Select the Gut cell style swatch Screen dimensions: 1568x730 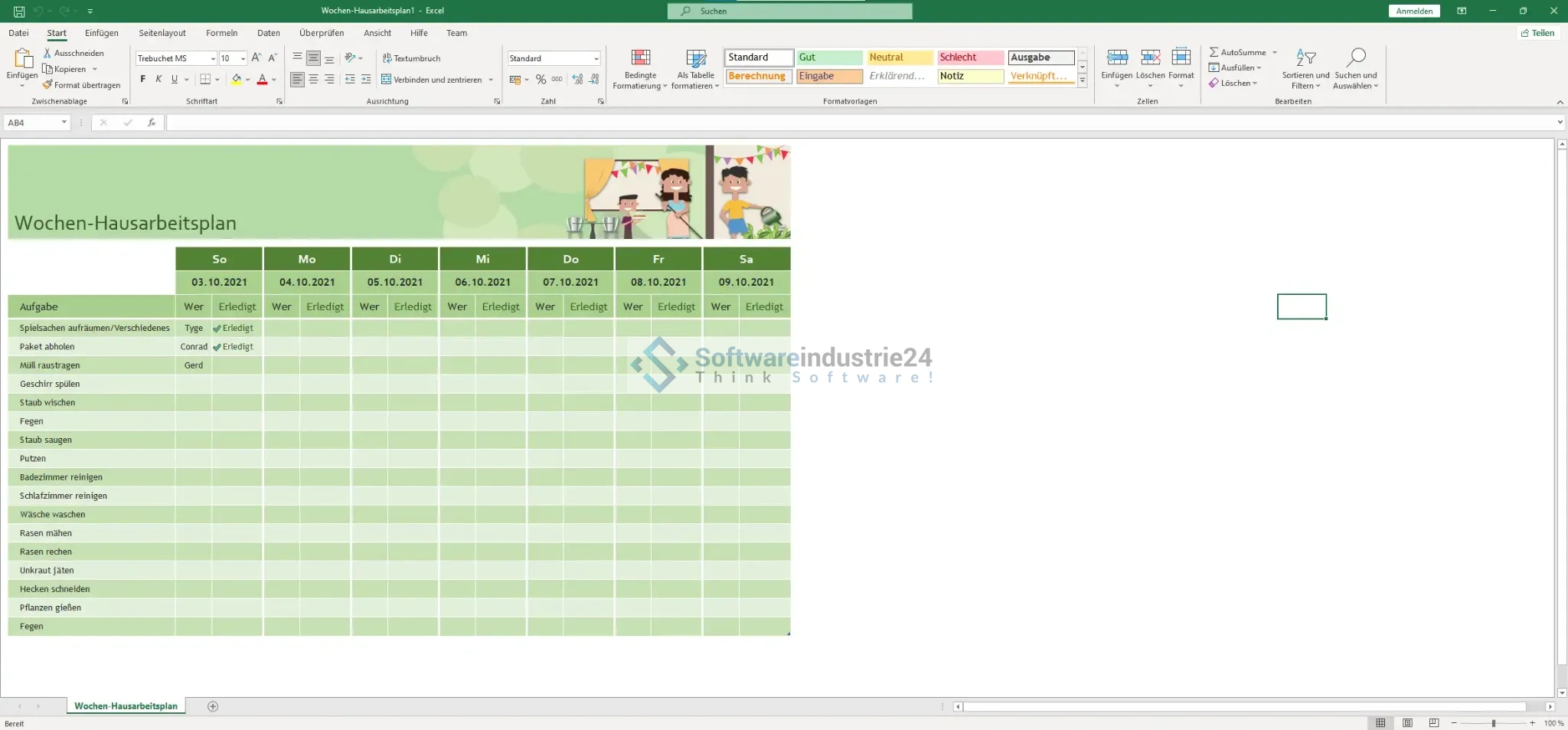(x=829, y=57)
